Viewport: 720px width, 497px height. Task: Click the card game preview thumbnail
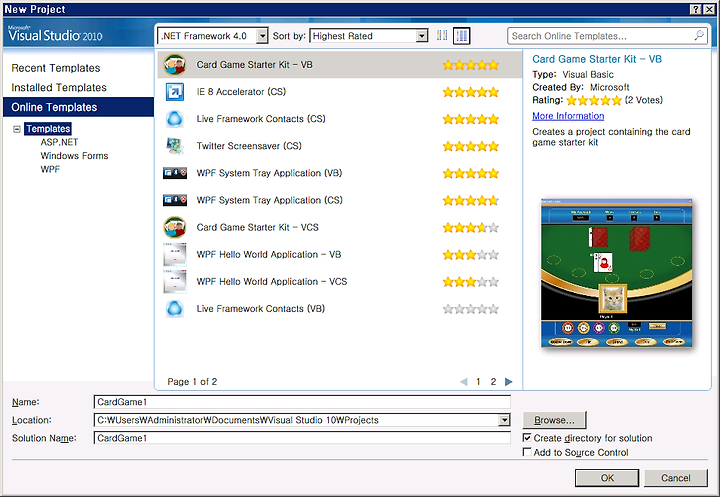coord(616,273)
